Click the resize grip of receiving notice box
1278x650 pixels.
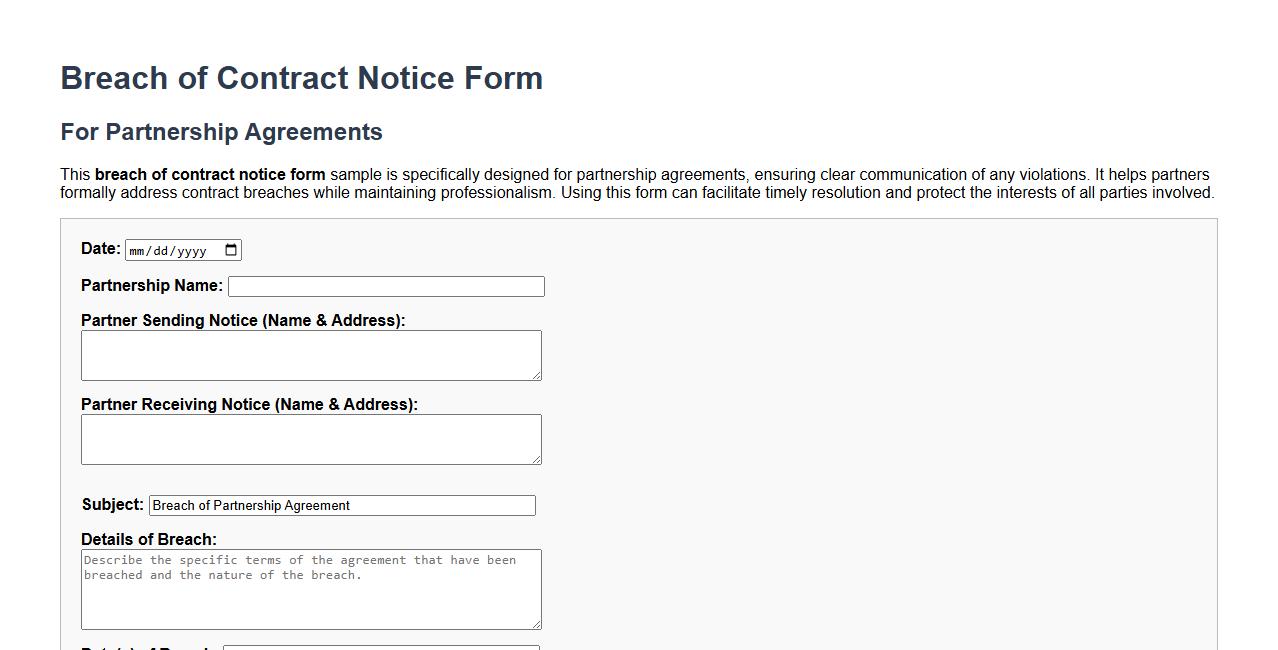pyautogui.click(x=537, y=461)
